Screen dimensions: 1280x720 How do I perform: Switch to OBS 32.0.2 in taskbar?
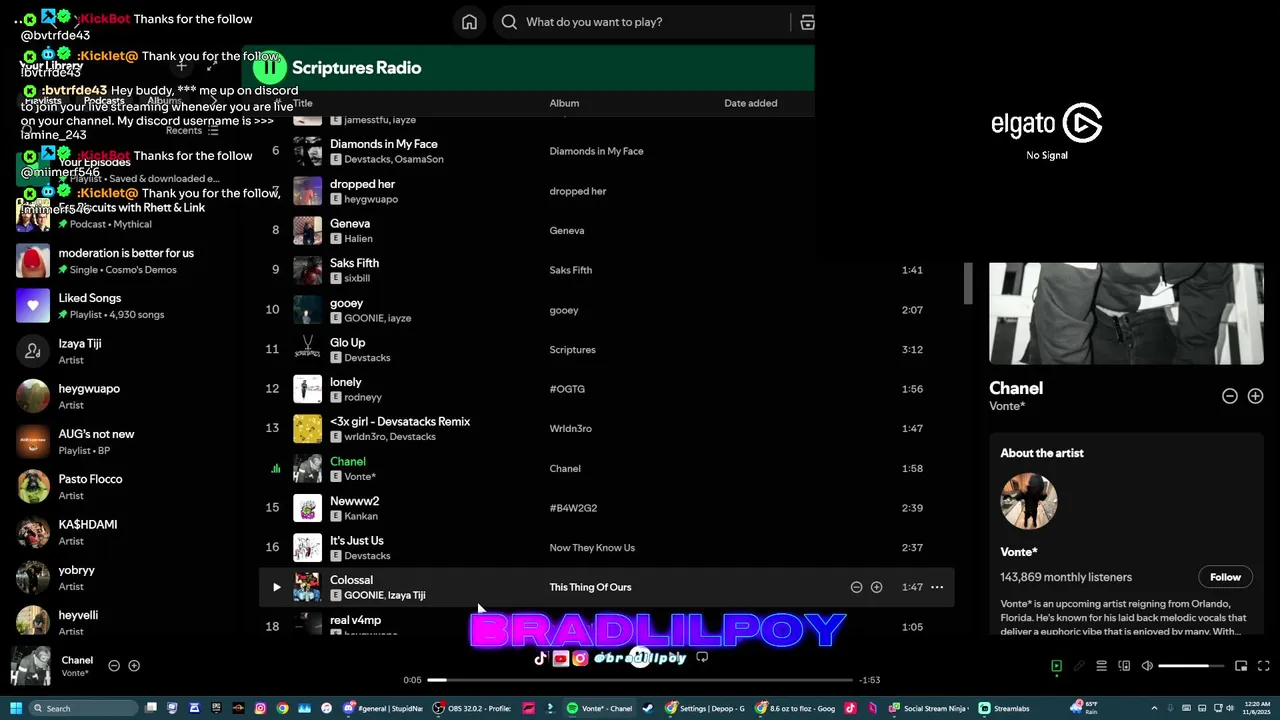point(470,708)
